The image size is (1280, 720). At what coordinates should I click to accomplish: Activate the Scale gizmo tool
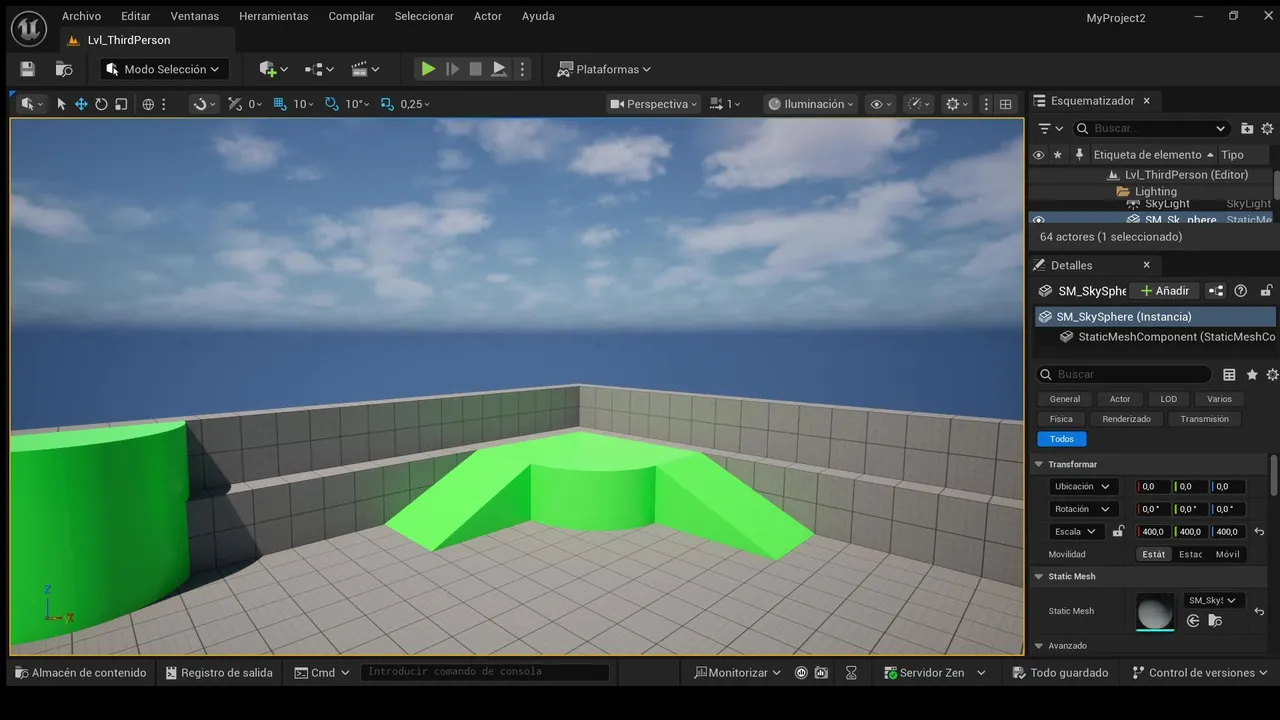point(121,104)
